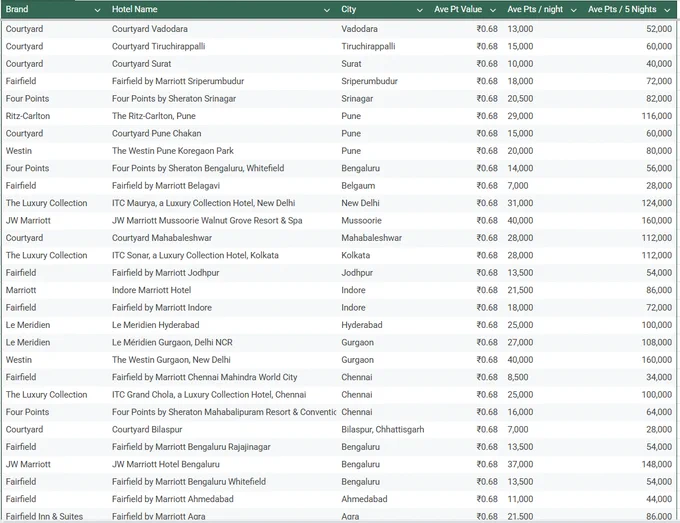Select the Kolkata city cell

355,255
